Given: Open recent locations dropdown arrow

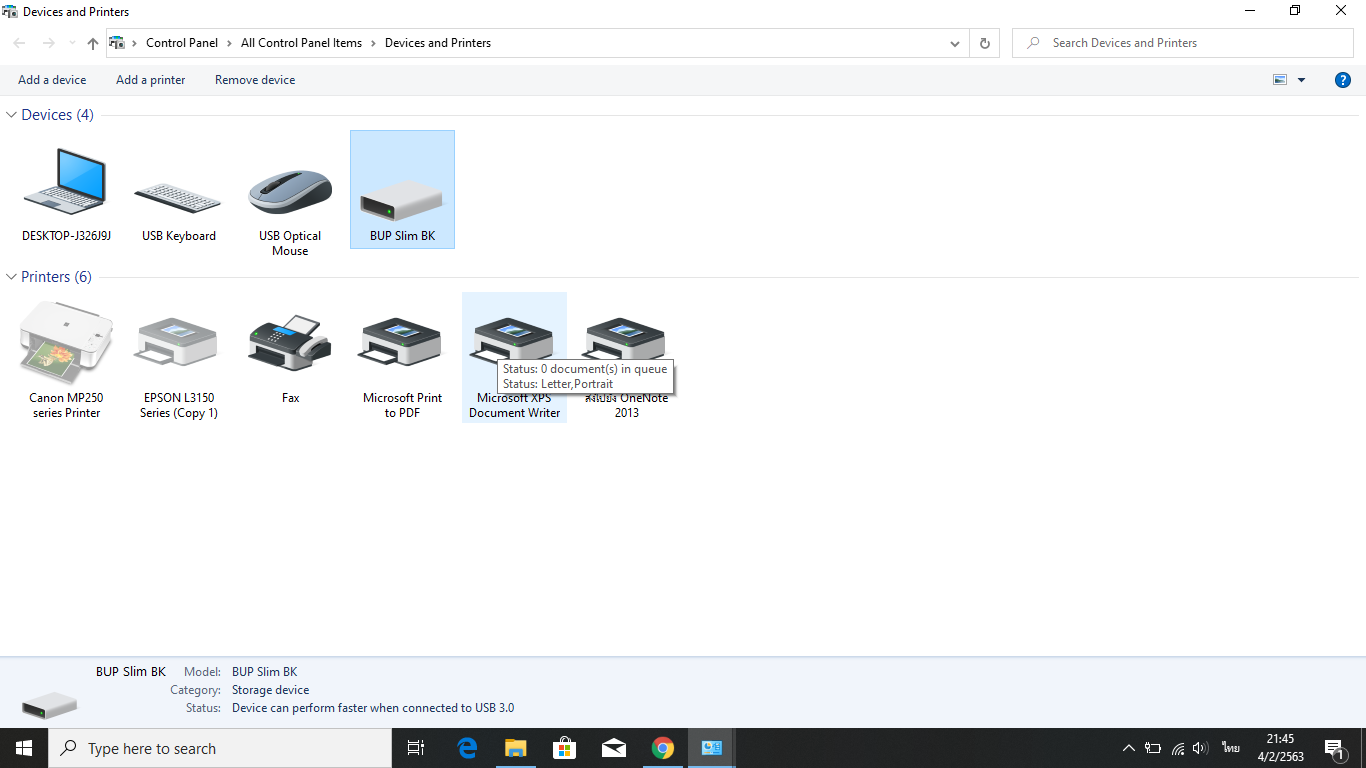Looking at the screenshot, I should 72,43.
